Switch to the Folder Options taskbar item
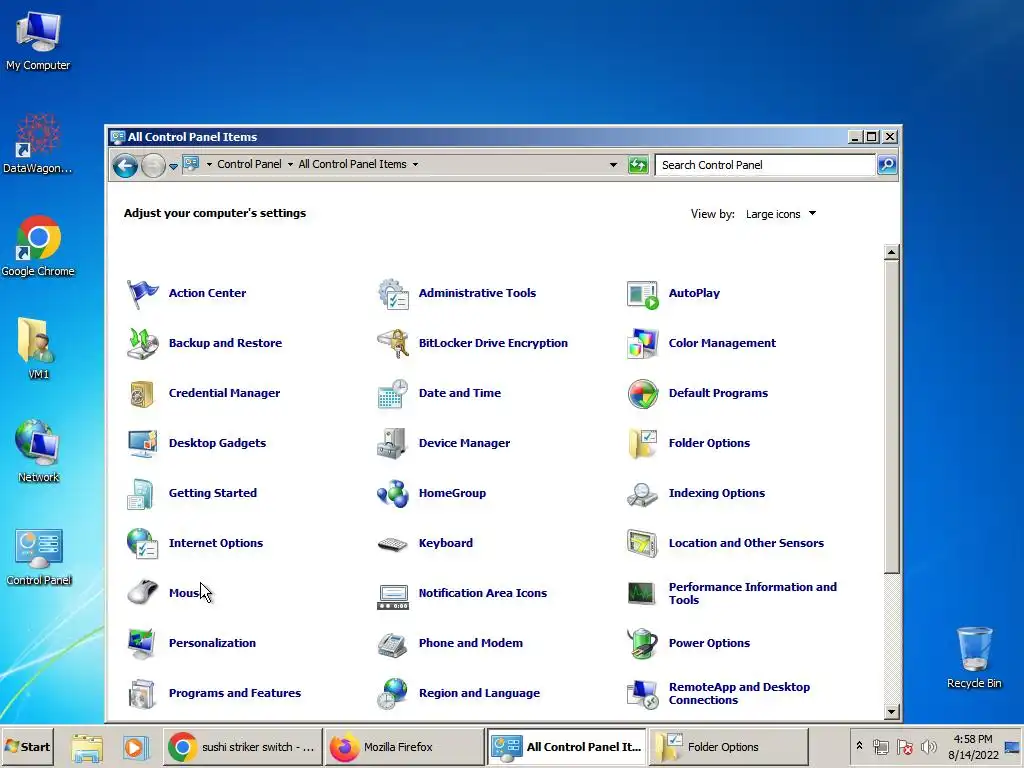The image size is (1024, 768). (x=728, y=747)
